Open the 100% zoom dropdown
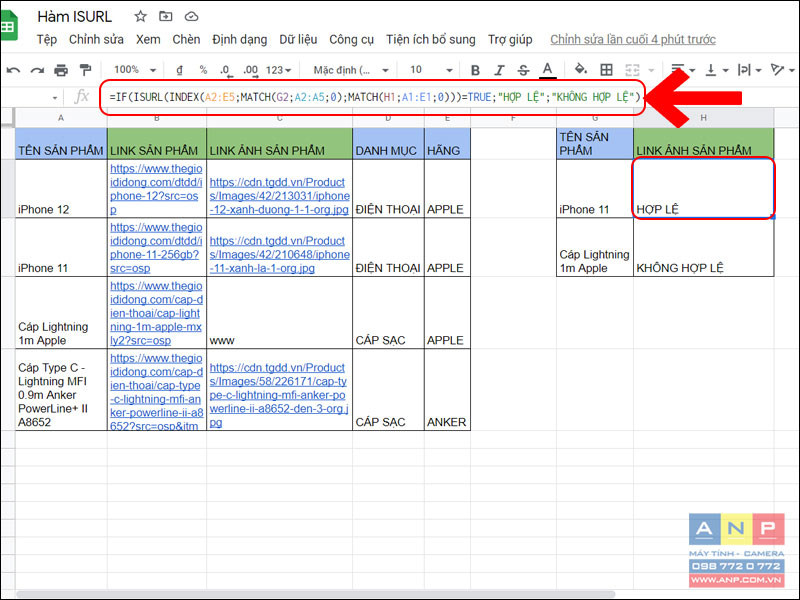 (x=135, y=70)
